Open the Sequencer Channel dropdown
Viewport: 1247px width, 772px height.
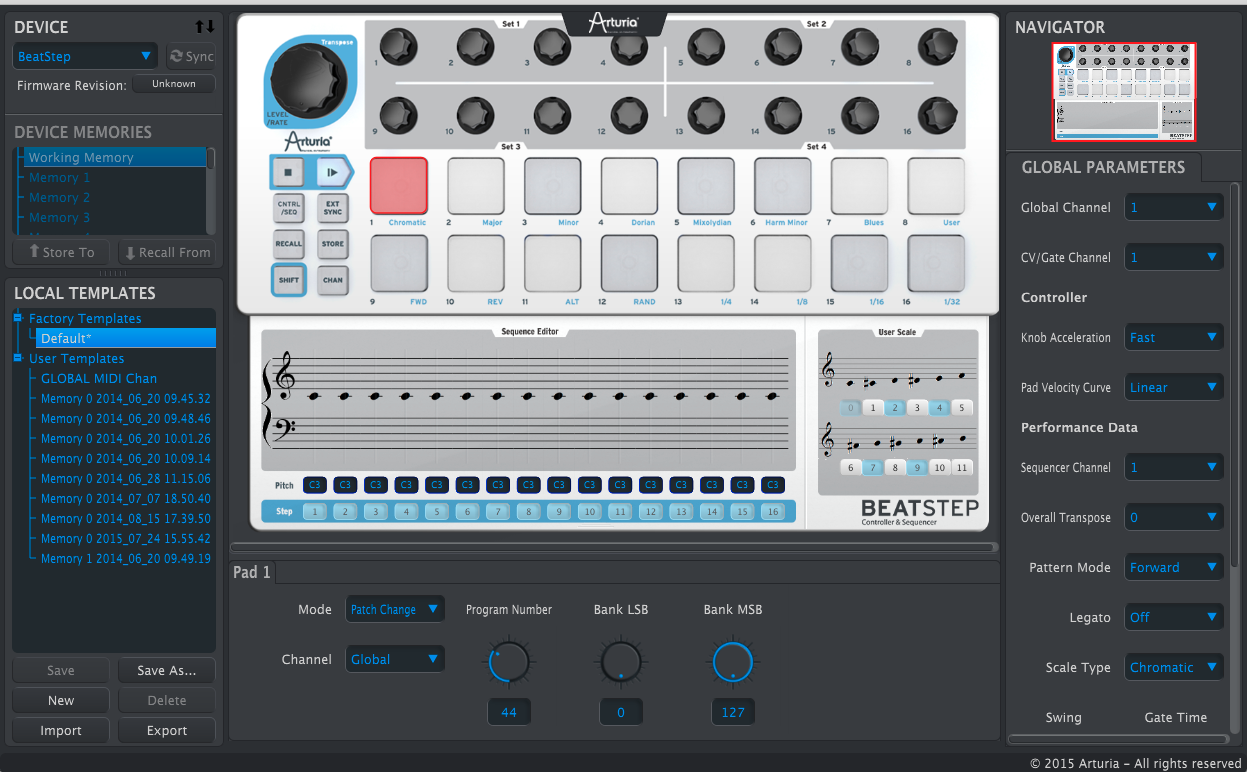[x=1174, y=467]
